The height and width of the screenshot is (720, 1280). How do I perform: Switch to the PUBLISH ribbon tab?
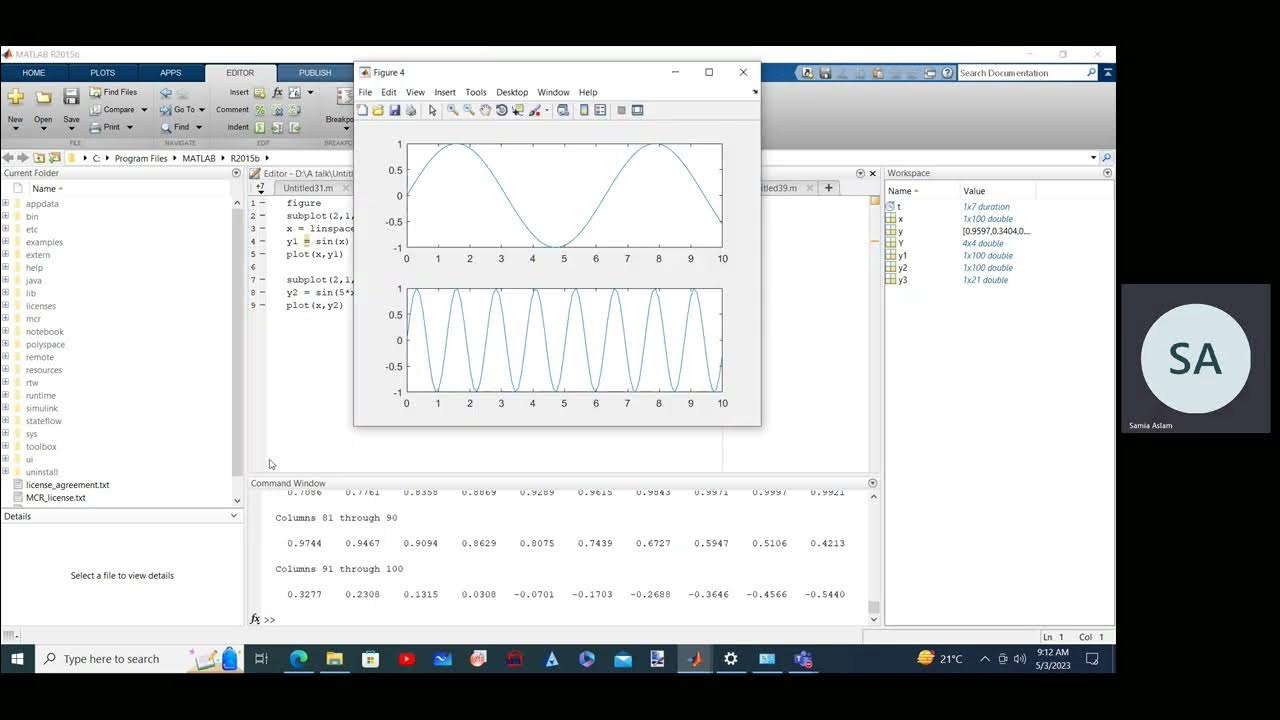(315, 73)
